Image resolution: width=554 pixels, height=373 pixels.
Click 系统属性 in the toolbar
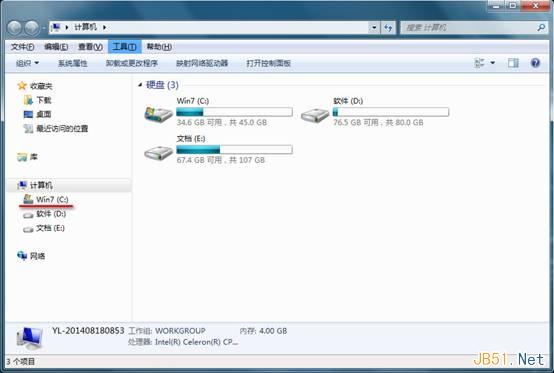point(72,63)
